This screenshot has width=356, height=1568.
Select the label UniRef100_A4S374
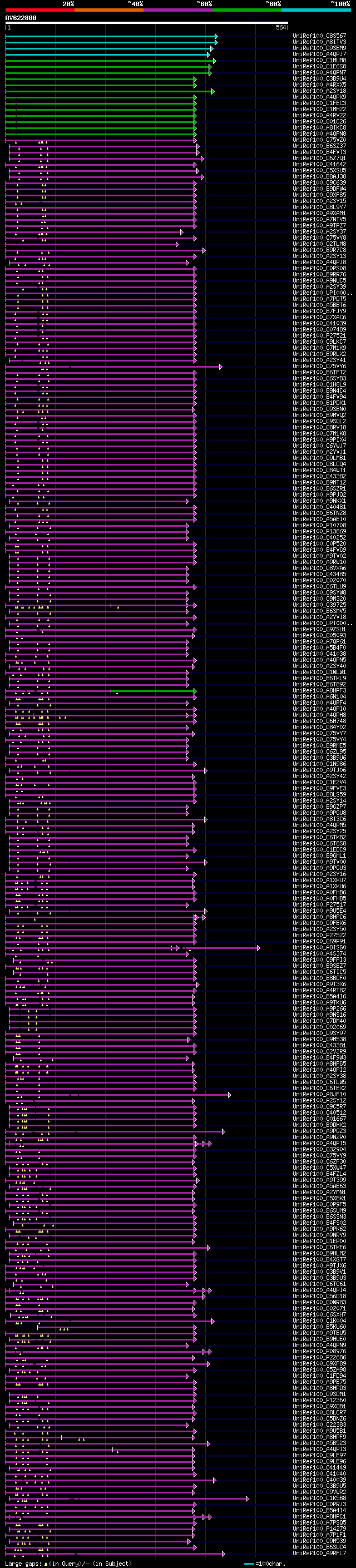[x=319, y=953]
